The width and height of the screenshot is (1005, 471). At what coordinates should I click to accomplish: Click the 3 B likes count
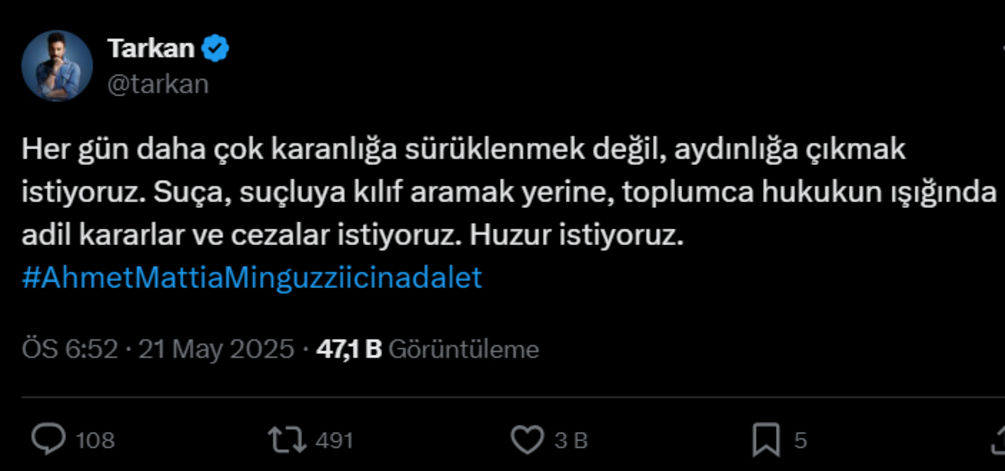tap(570, 441)
